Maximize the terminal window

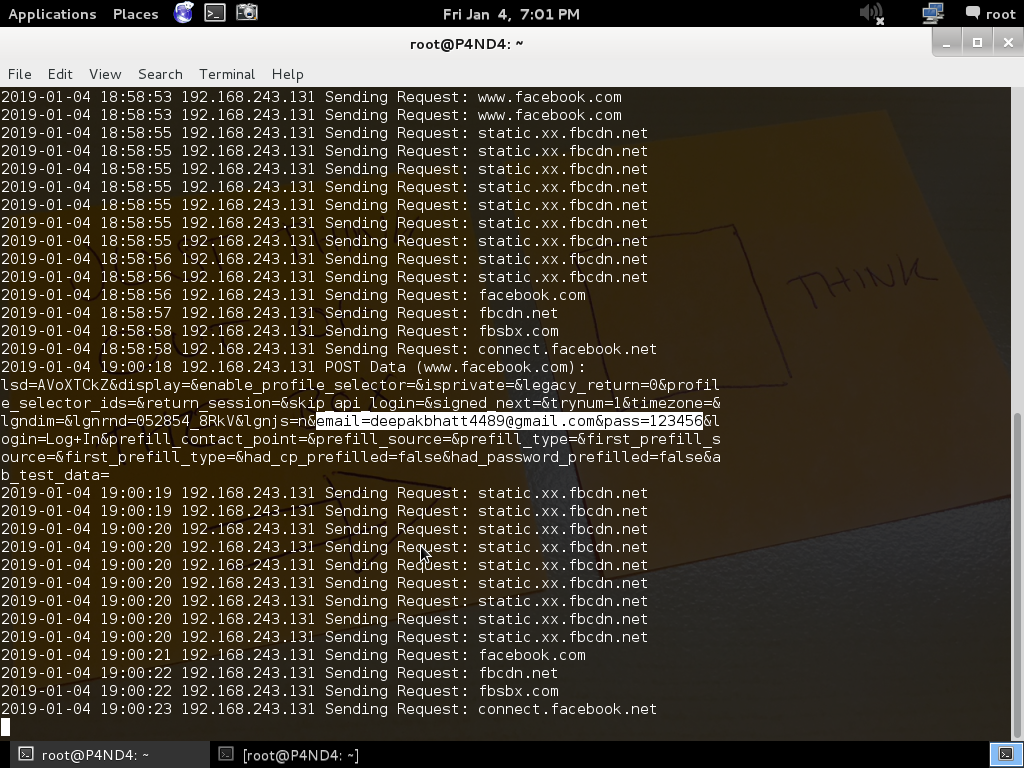[x=977, y=43]
